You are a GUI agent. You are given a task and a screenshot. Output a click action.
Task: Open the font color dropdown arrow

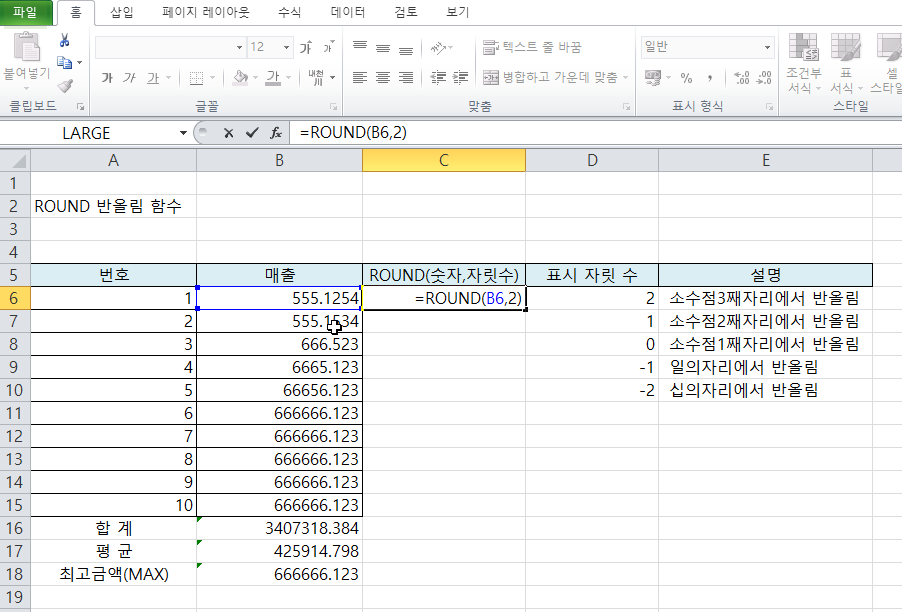(288, 78)
